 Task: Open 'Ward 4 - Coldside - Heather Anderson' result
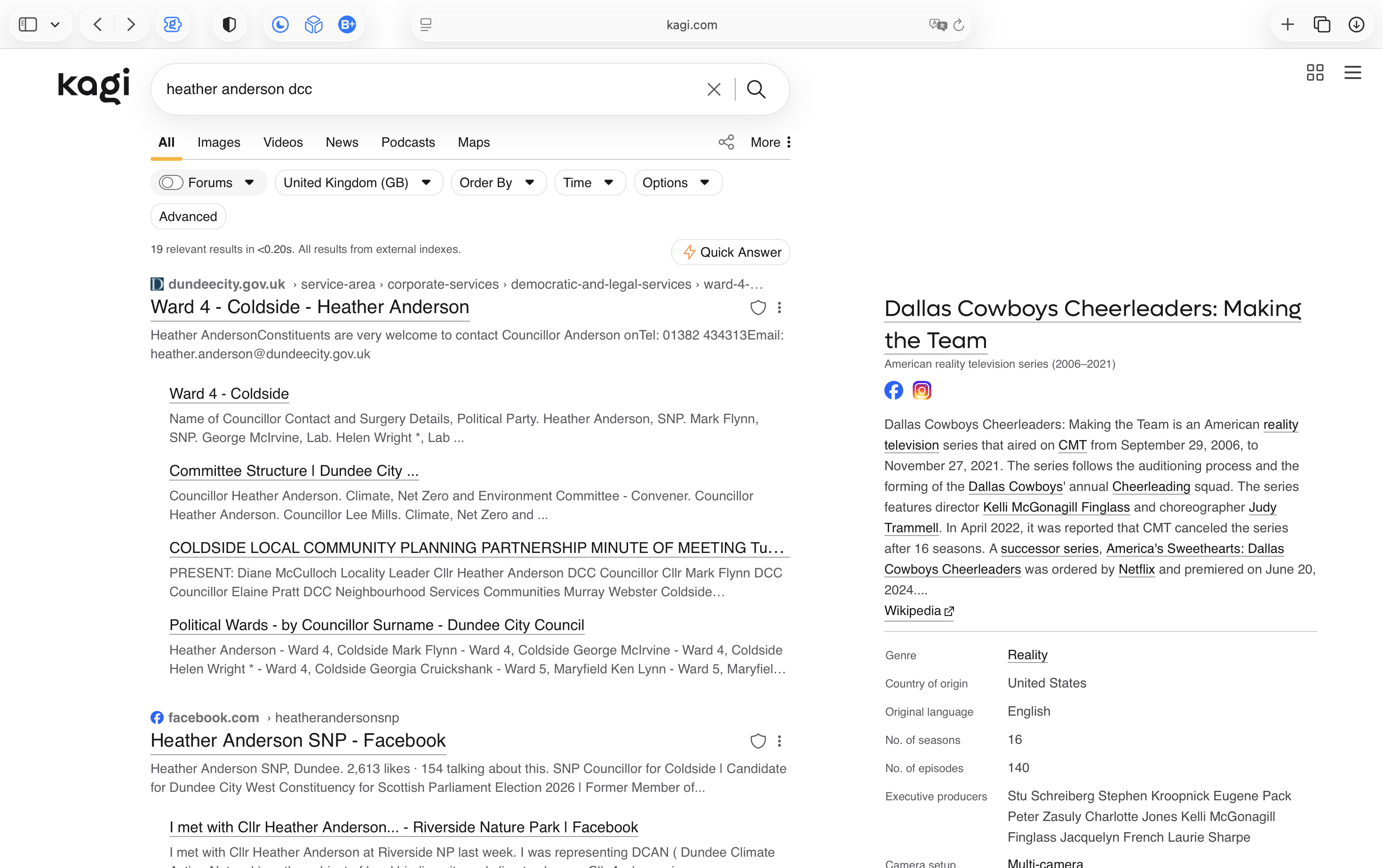pos(310,307)
